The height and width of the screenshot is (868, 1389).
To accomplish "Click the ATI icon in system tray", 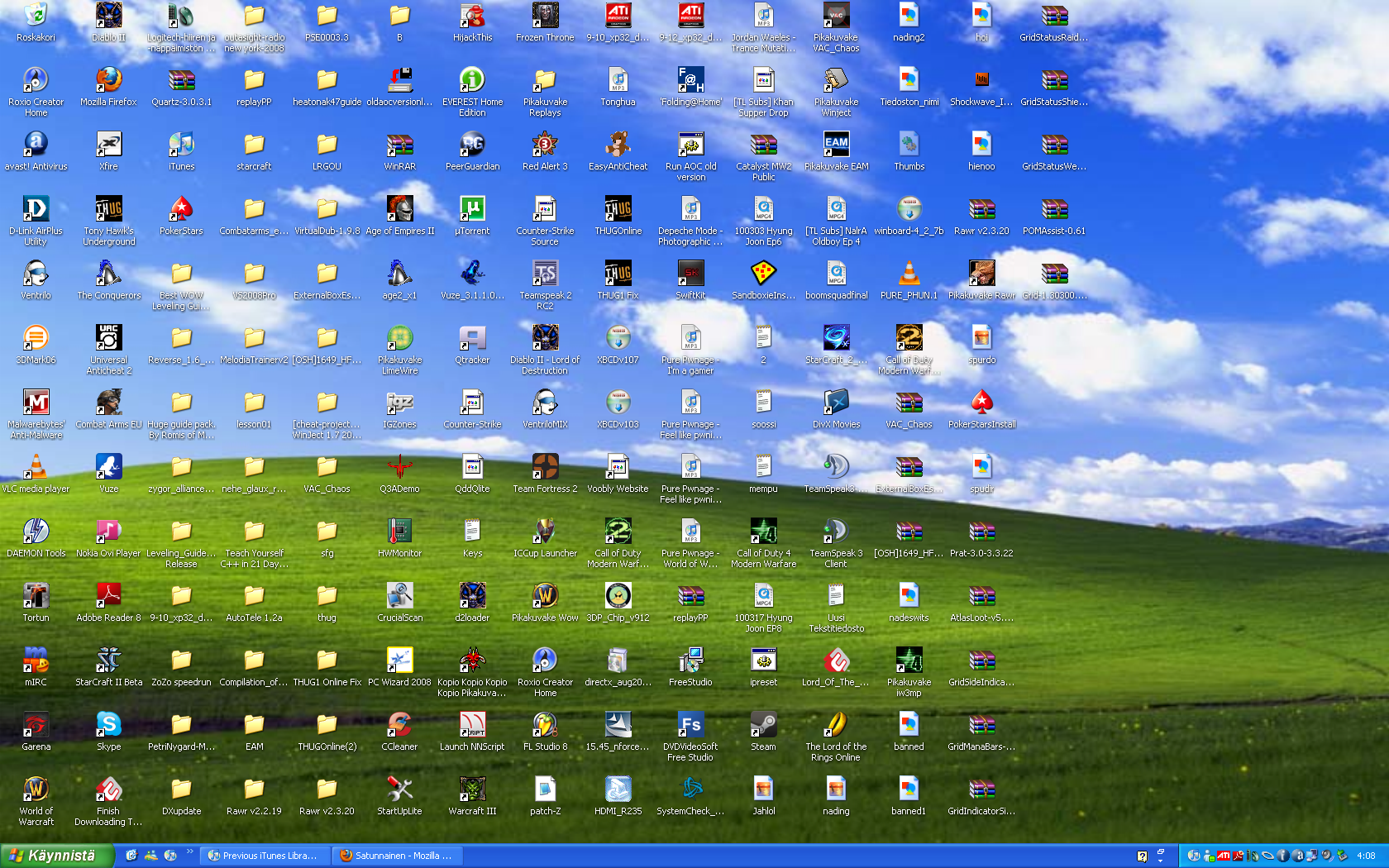I will [x=1224, y=856].
